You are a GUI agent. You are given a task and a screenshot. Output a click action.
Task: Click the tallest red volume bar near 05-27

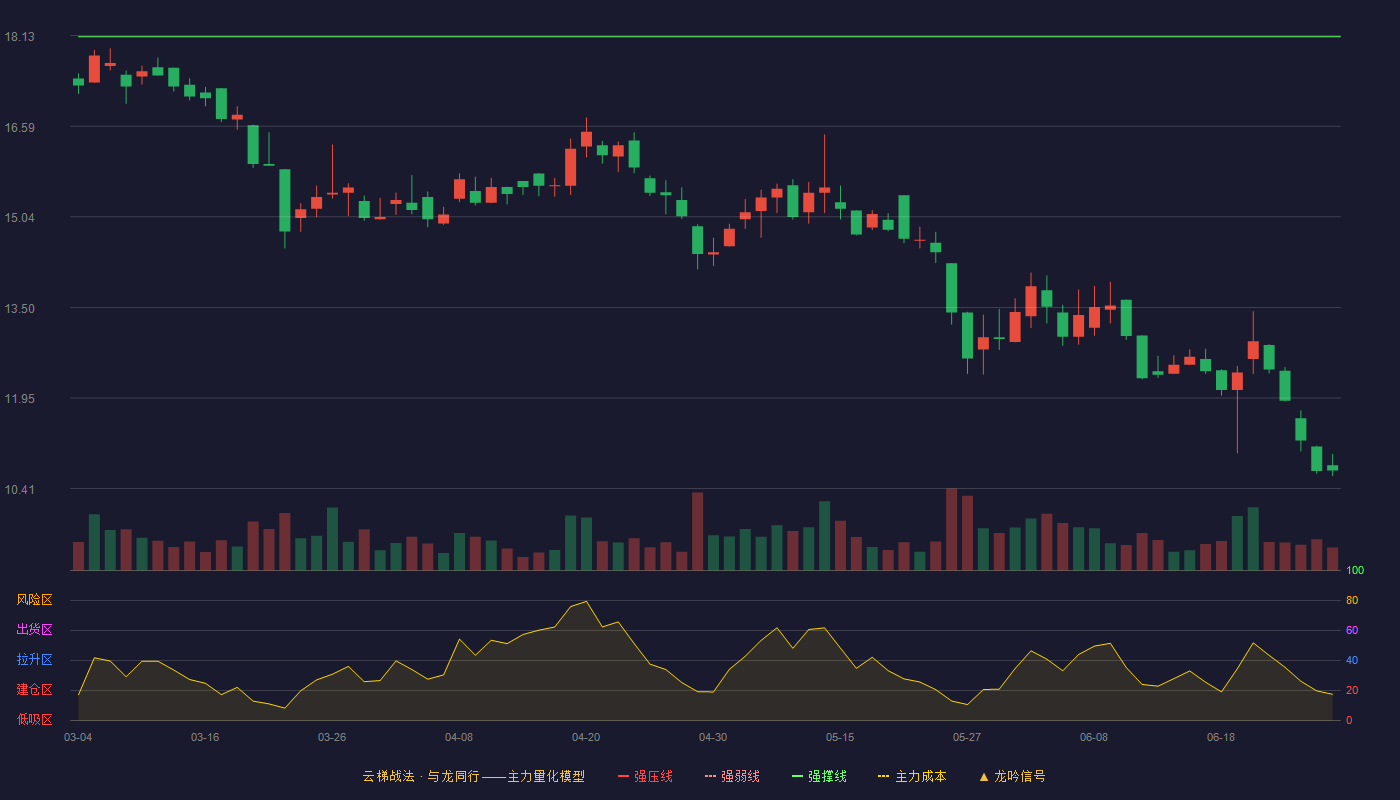pos(951,529)
